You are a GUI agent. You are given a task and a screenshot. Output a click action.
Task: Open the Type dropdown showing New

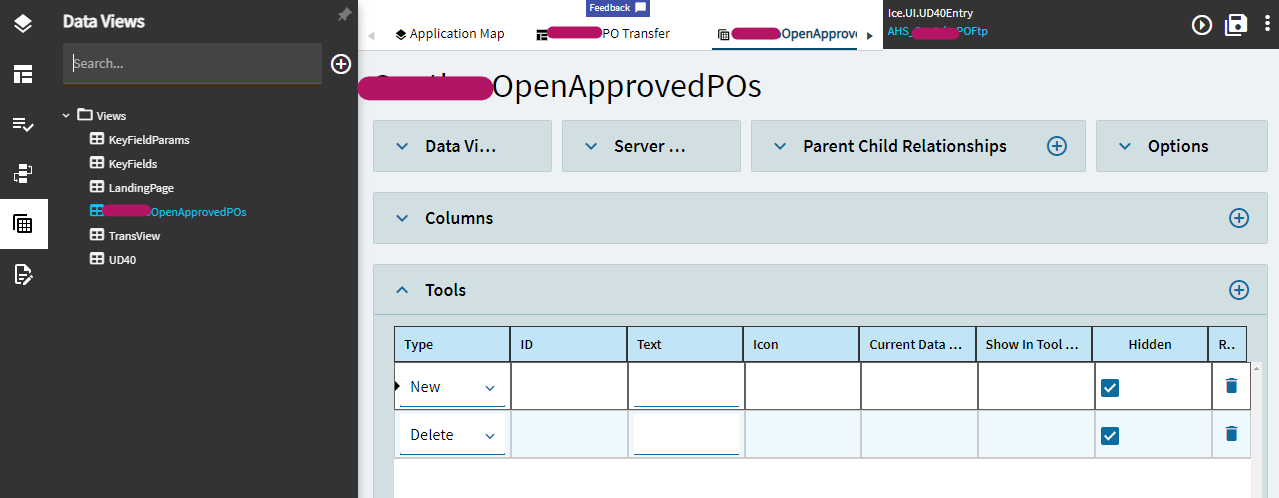point(452,388)
